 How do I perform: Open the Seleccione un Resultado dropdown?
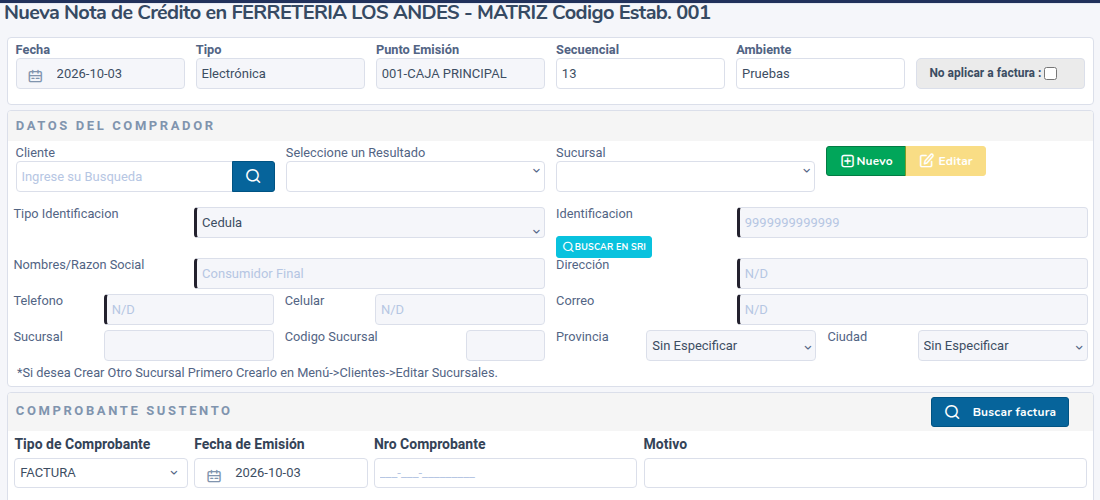pyautogui.click(x=415, y=176)
